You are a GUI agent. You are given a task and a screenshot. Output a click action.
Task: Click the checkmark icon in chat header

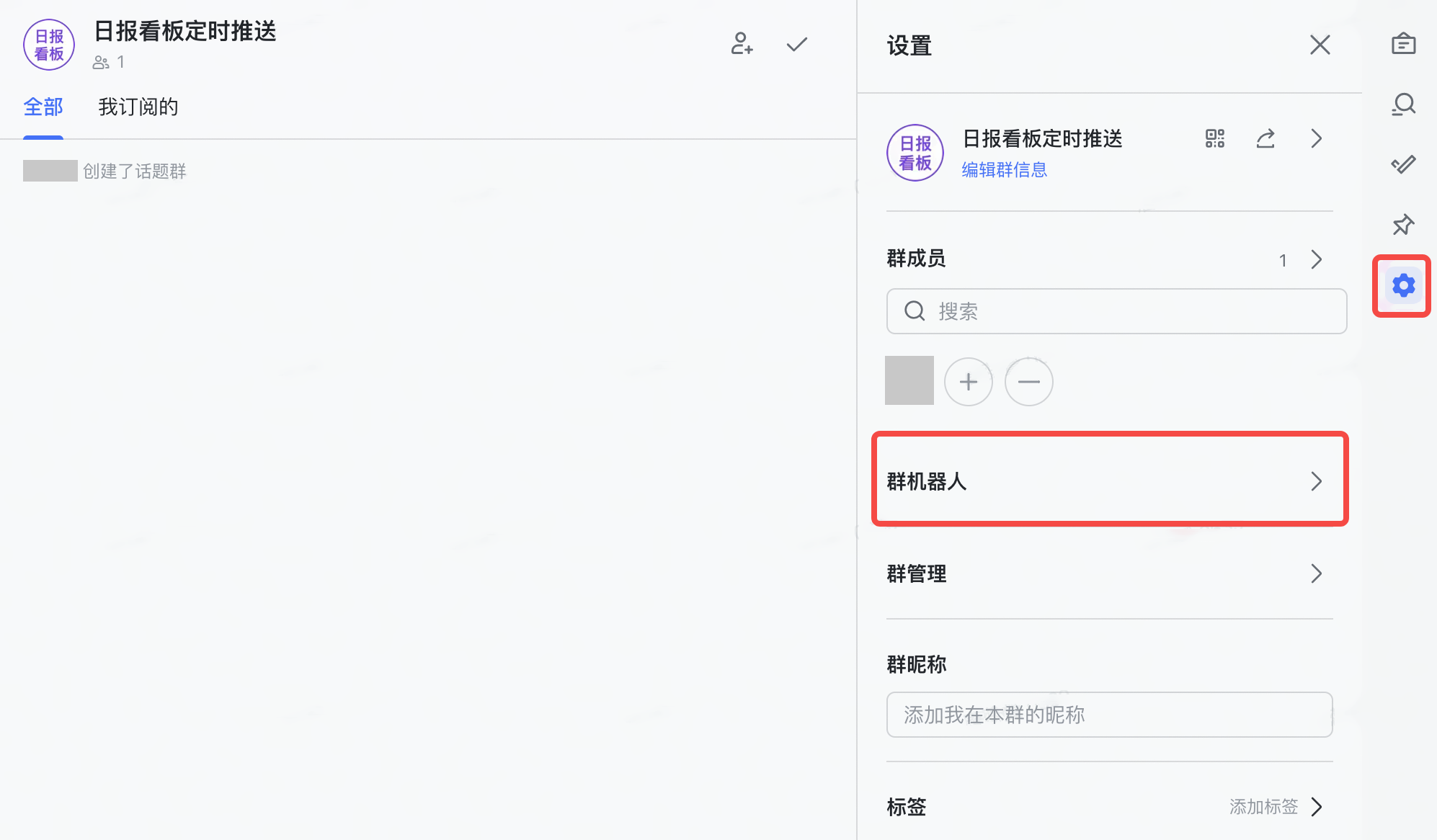coord(796,45)
